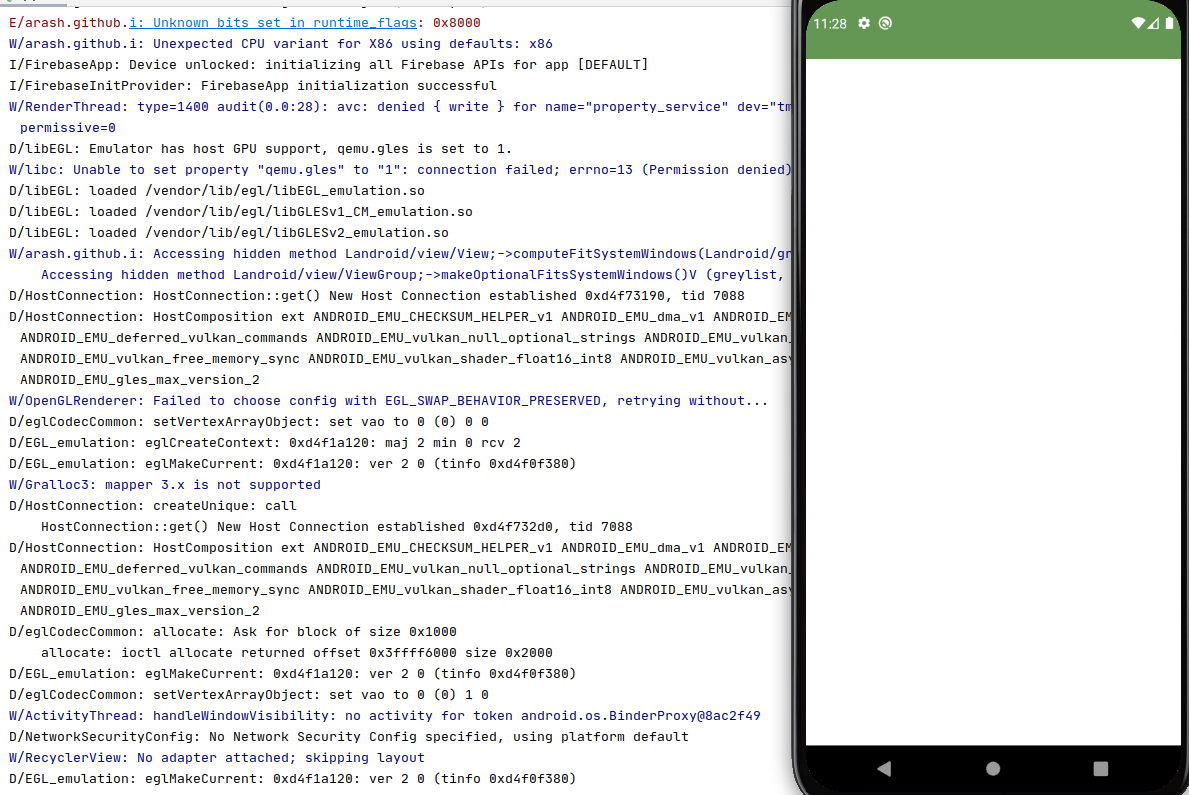Click 'W/RecyclerView: No adapter attached' warning
The height and width of the screenshot is (795, 1189).
217,758
